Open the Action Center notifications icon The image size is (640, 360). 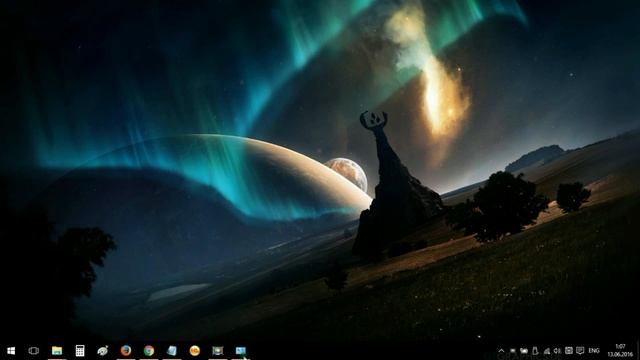click(x=580, y=351)
